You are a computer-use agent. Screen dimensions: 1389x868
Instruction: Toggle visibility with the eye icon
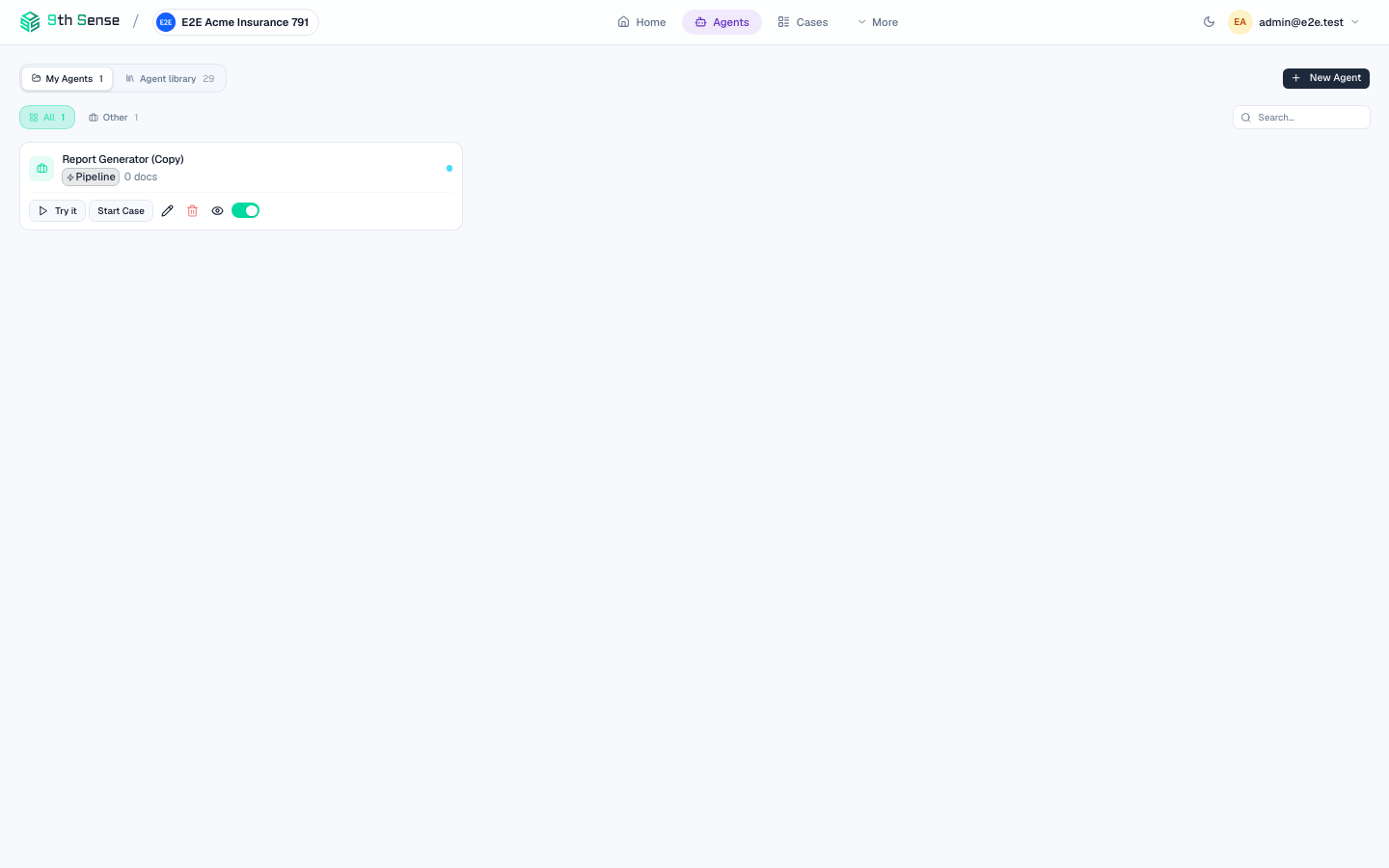218,210
